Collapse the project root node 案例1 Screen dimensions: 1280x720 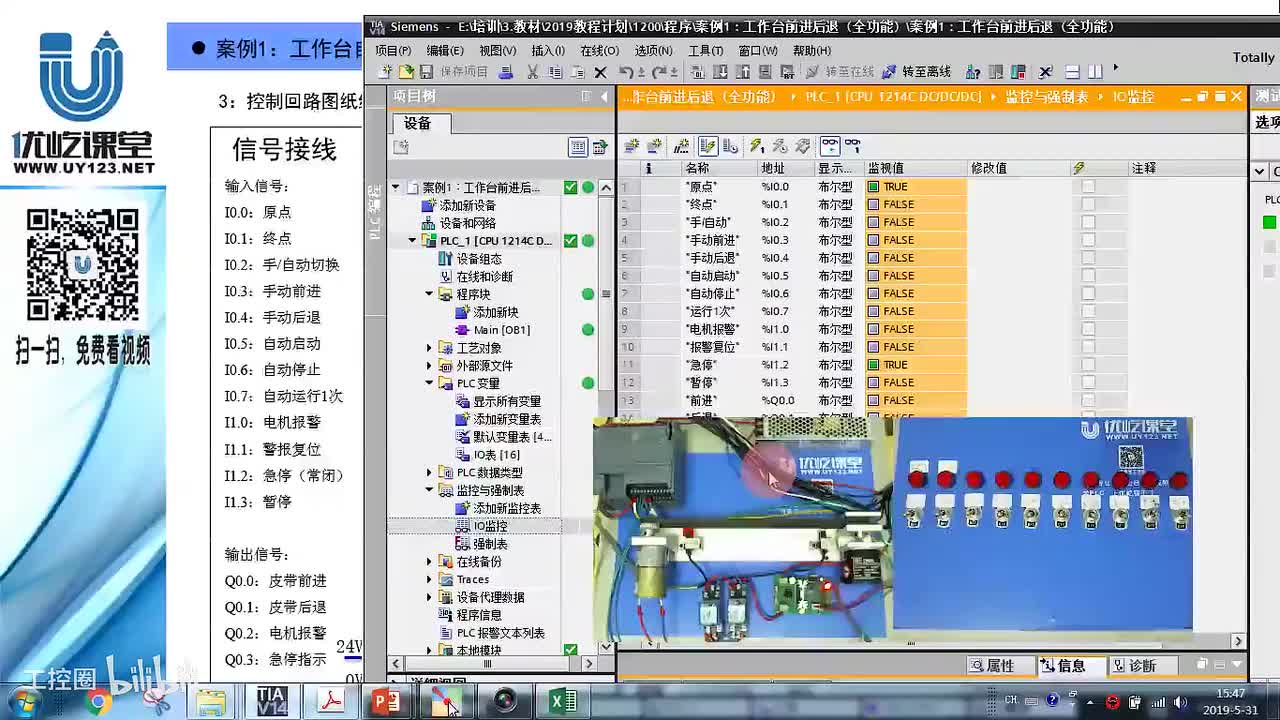(396, 187)
